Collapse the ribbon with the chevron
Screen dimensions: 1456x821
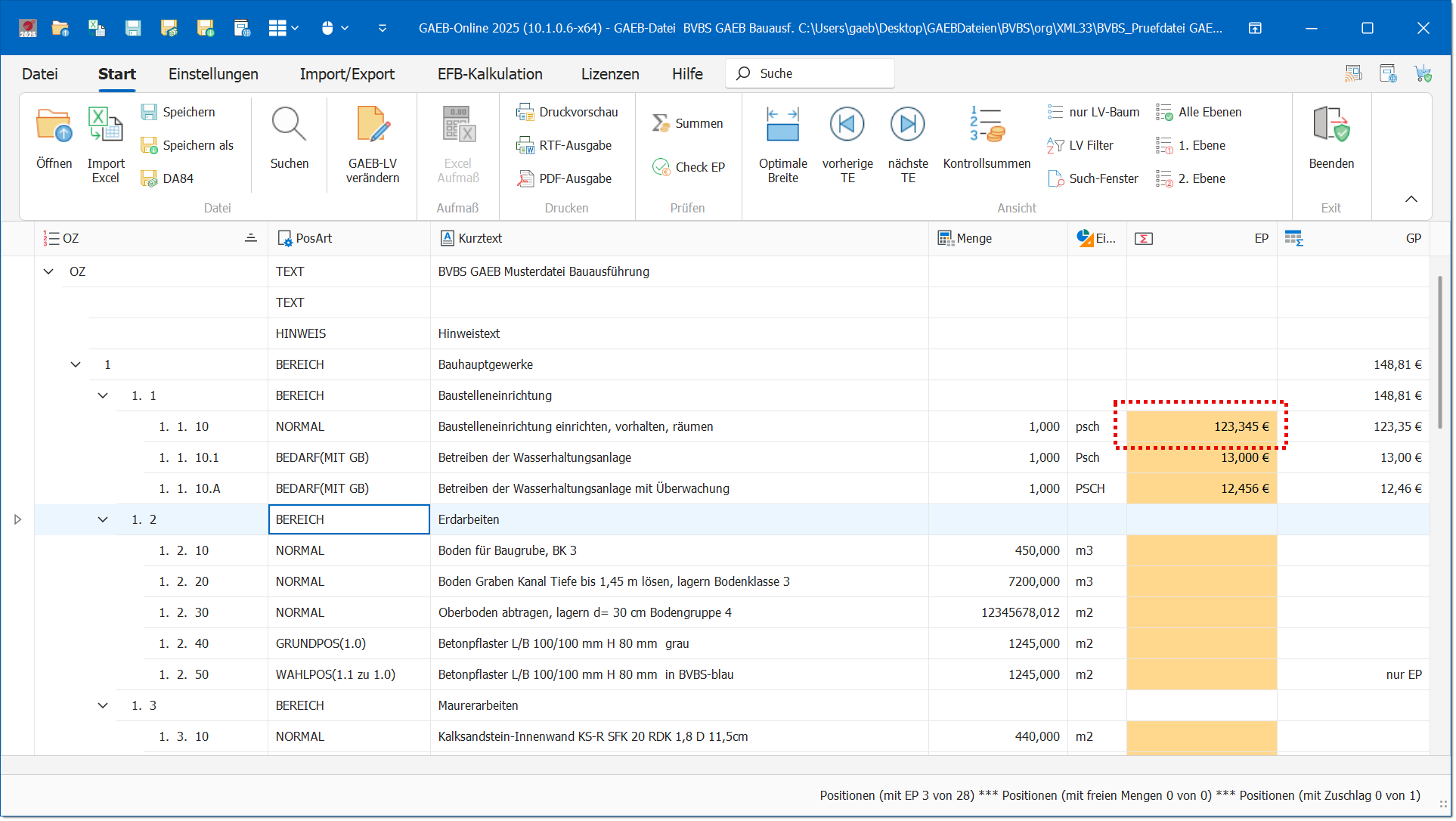1411,199
